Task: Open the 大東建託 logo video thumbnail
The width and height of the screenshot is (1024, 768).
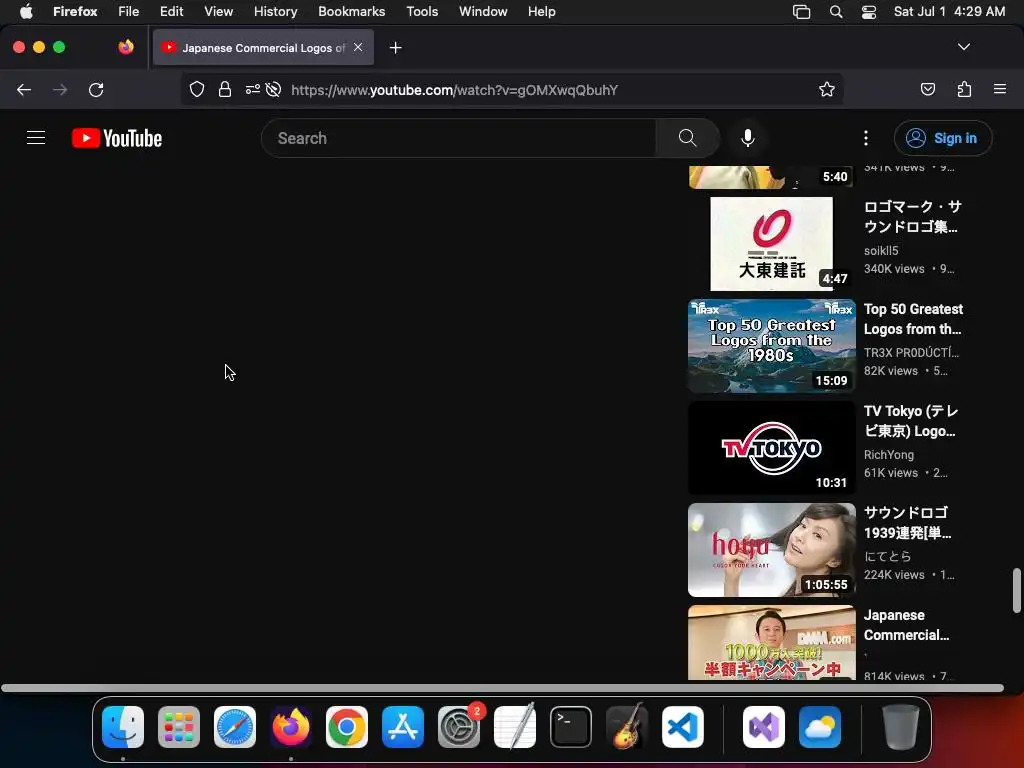Action: click(771, 244)
